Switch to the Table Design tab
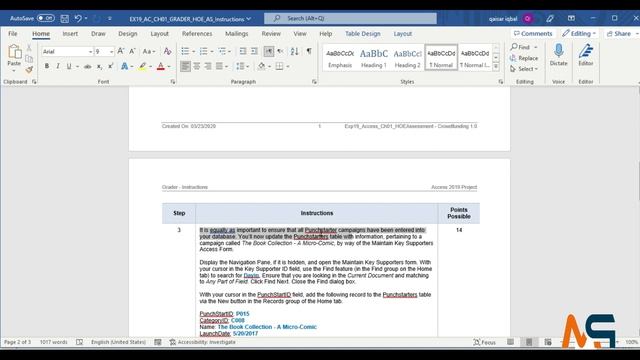The width and height of the screenshot is (640, 360). tap(362, 33)
